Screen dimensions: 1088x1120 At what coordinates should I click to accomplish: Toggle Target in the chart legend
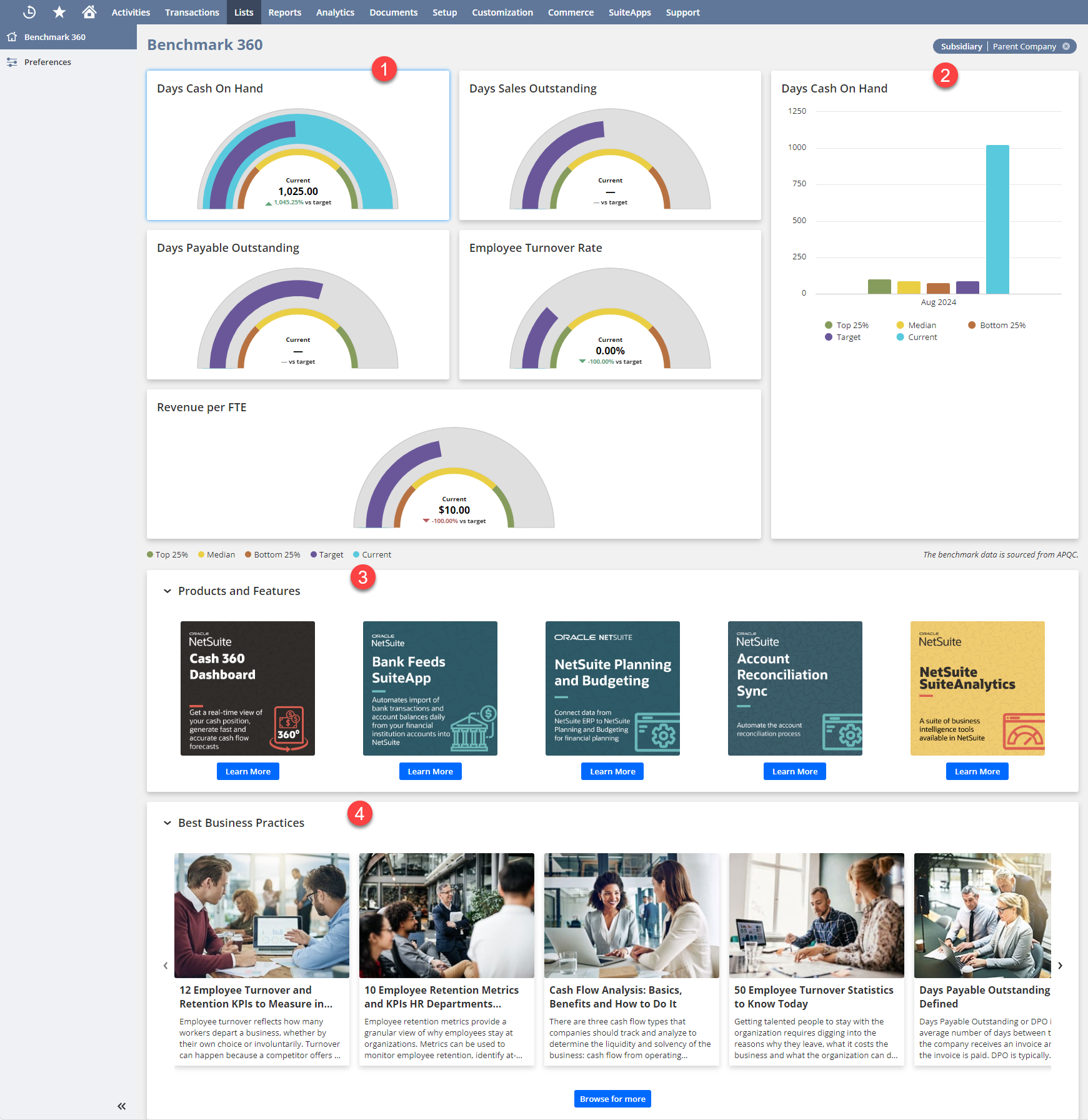tap(842, 337)
